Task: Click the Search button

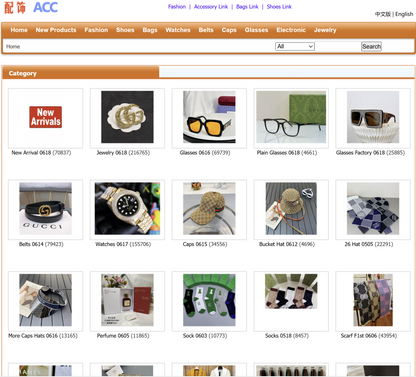Action: pyautogui.click(x=371, y=46)
